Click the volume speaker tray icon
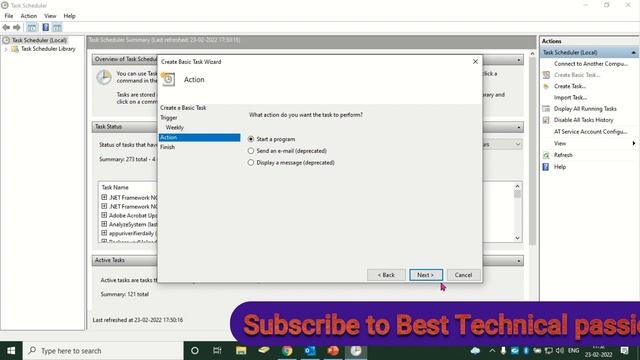The width and height of the screenshot is (640, 360). click(x=560, y=351)
